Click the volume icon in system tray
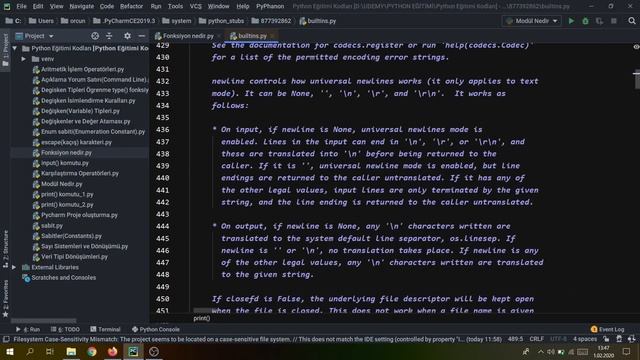This screenshot has width=640, height=360. pos(551,352)
